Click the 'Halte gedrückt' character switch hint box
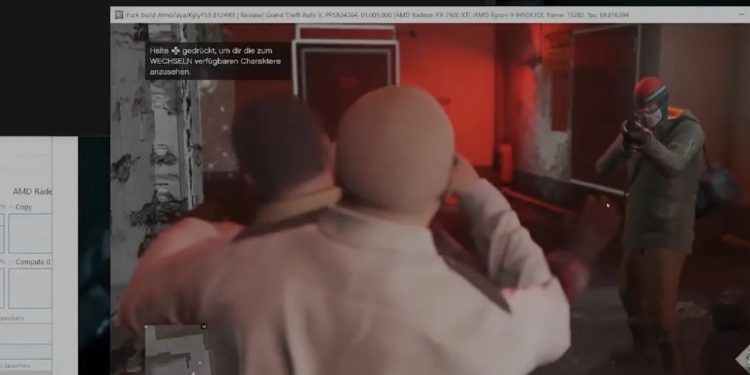 coord(217,61)
